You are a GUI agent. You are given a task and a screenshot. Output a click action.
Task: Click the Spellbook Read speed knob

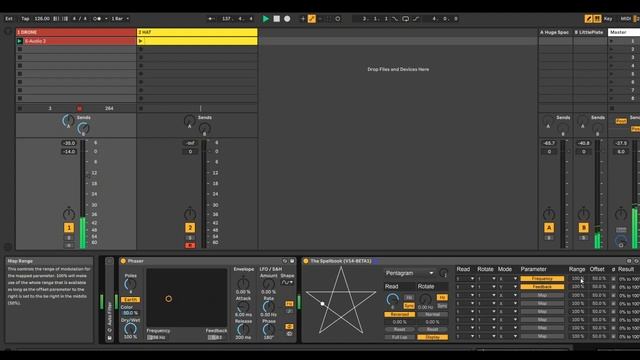392,300
